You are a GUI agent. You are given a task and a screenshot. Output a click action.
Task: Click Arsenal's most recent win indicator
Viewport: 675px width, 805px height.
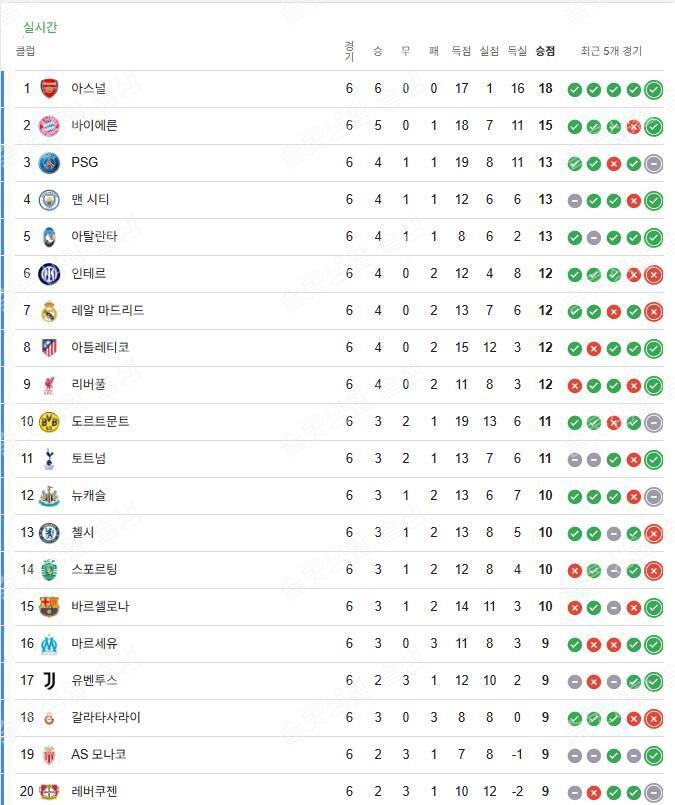click(653, 90)
